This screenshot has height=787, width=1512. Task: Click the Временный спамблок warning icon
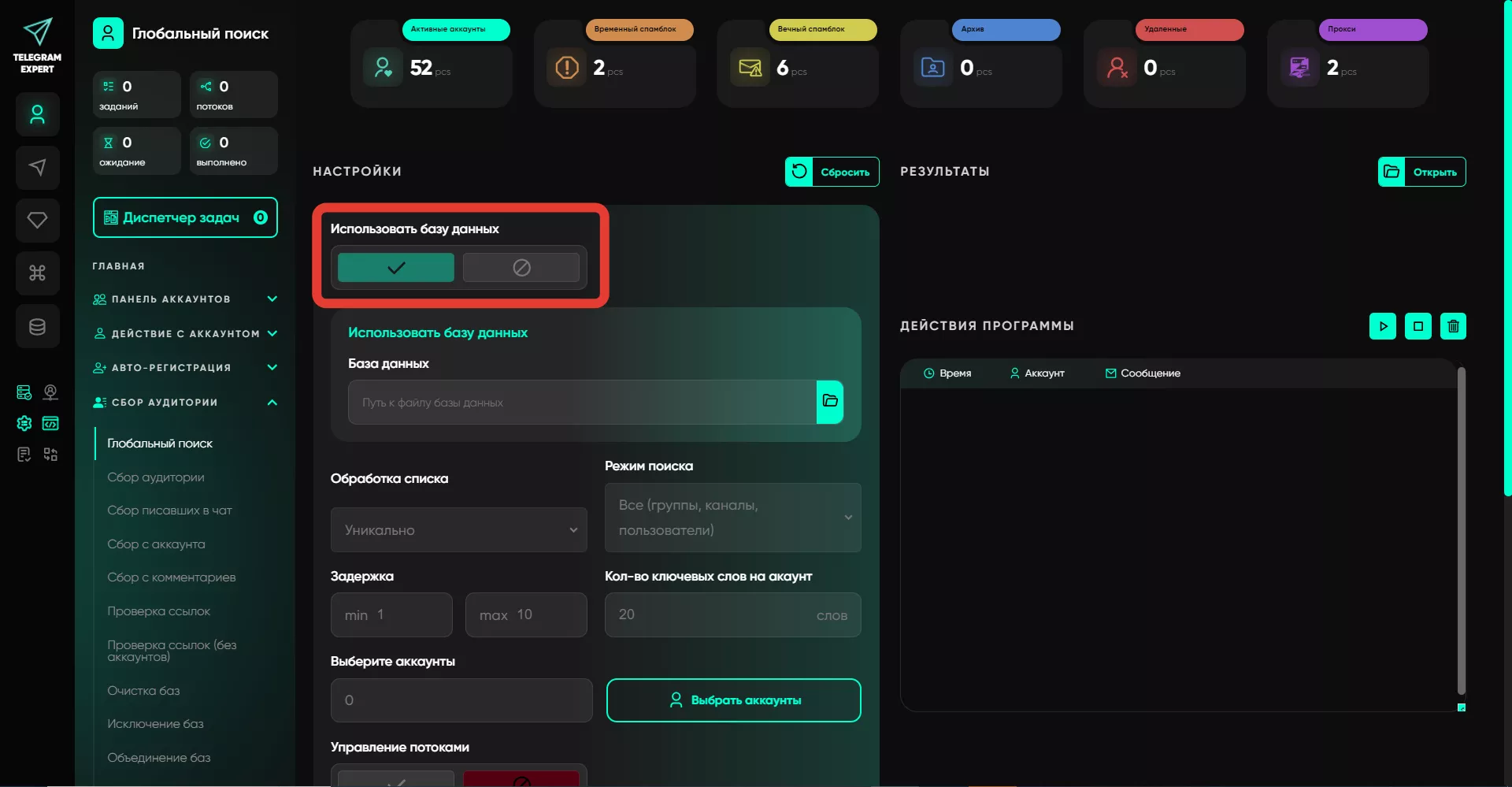pyautogui.click(x=567, y=68)
